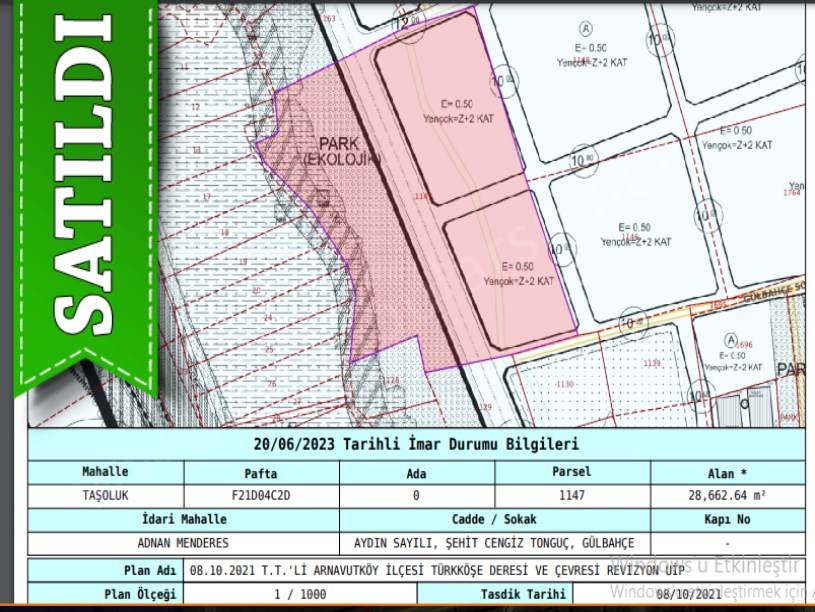Select the 28,662.64 m² area value

tap(727, 495)
